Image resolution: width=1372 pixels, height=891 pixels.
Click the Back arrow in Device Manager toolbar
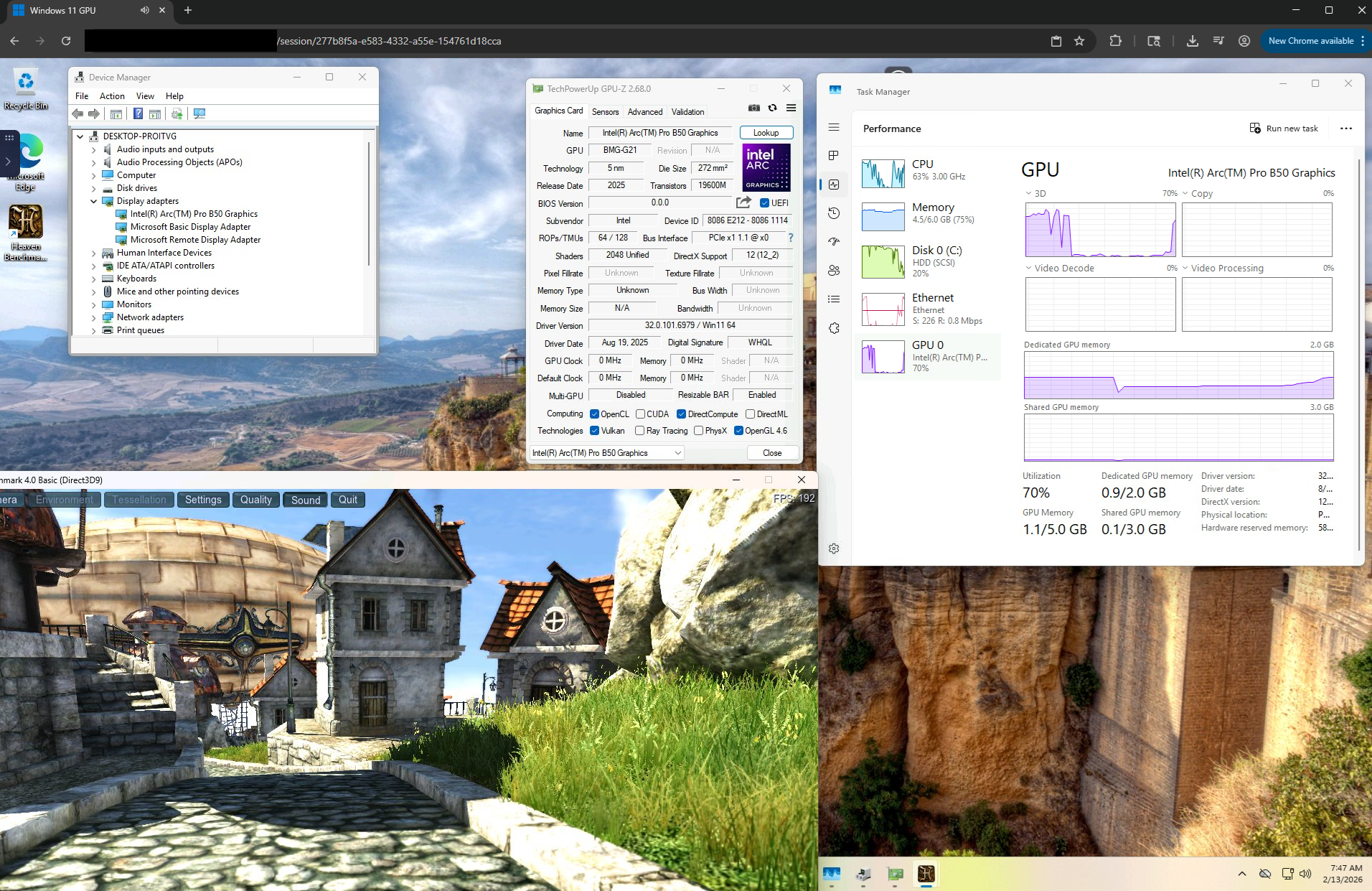[x=78, y=113]
